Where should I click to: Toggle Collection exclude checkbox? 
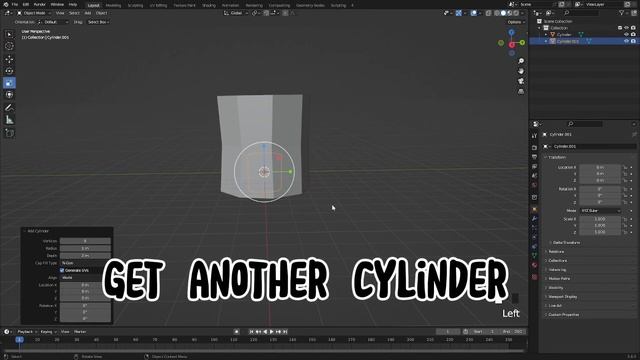pyautogui.click(x=620, y=28)
